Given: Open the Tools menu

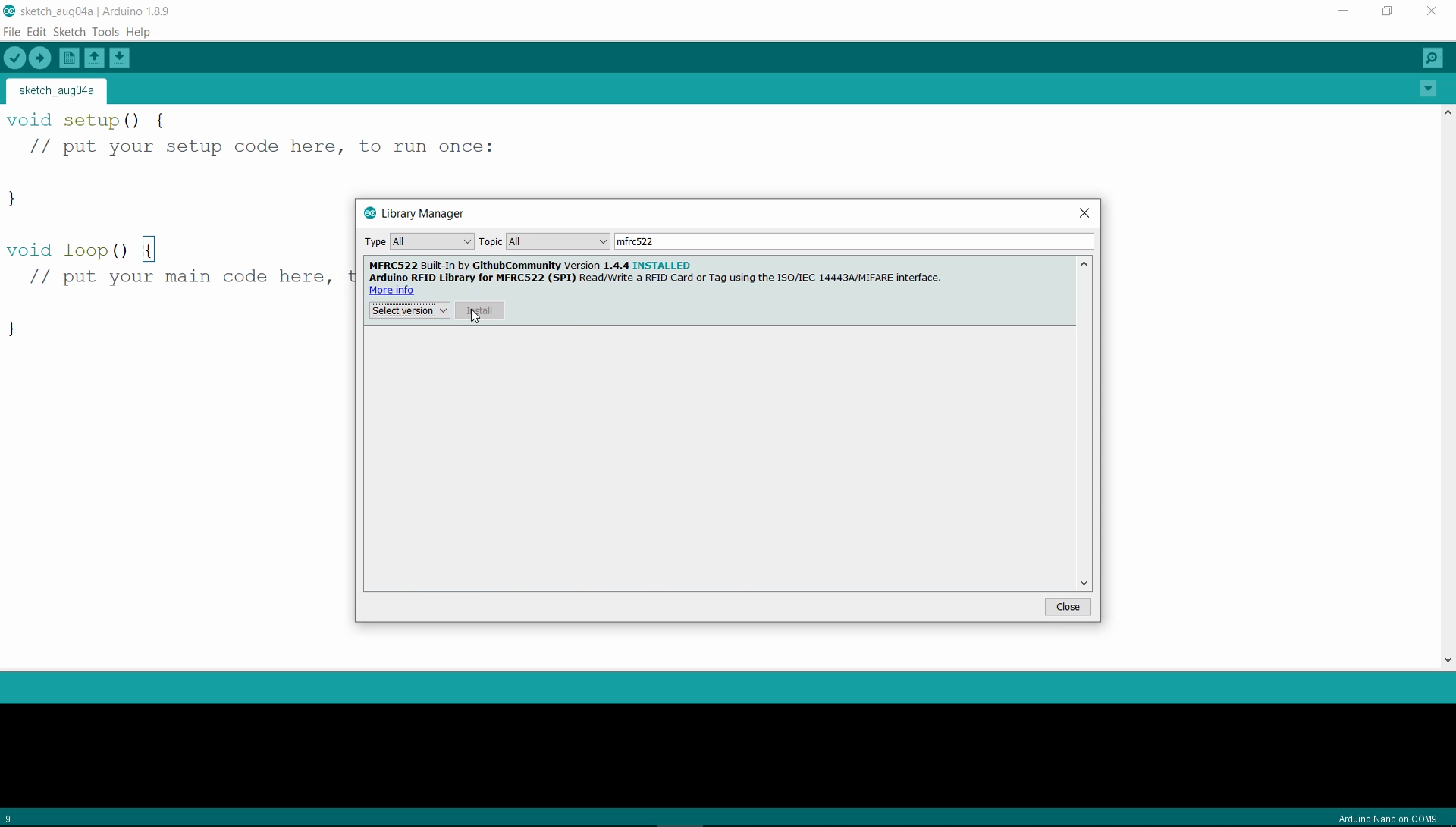Looking at the screenshot, I should click(105, 32).
